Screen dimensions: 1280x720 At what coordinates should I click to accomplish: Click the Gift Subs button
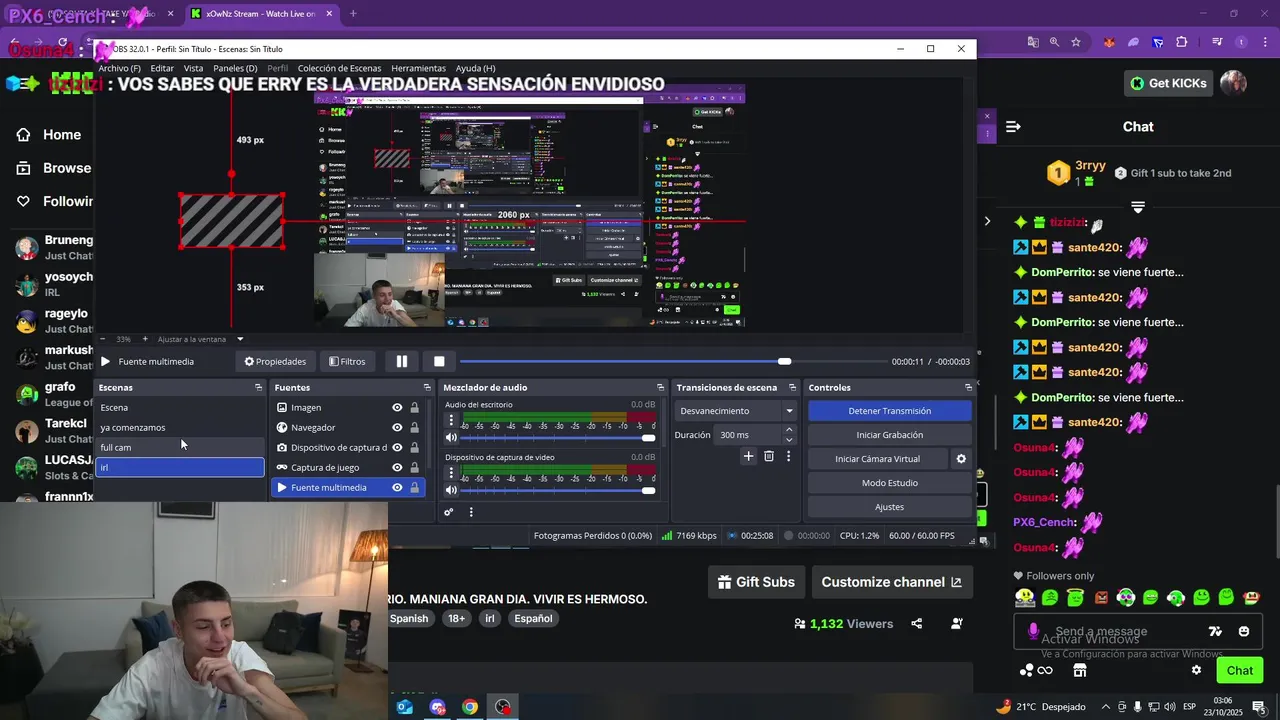click(756, 582)
